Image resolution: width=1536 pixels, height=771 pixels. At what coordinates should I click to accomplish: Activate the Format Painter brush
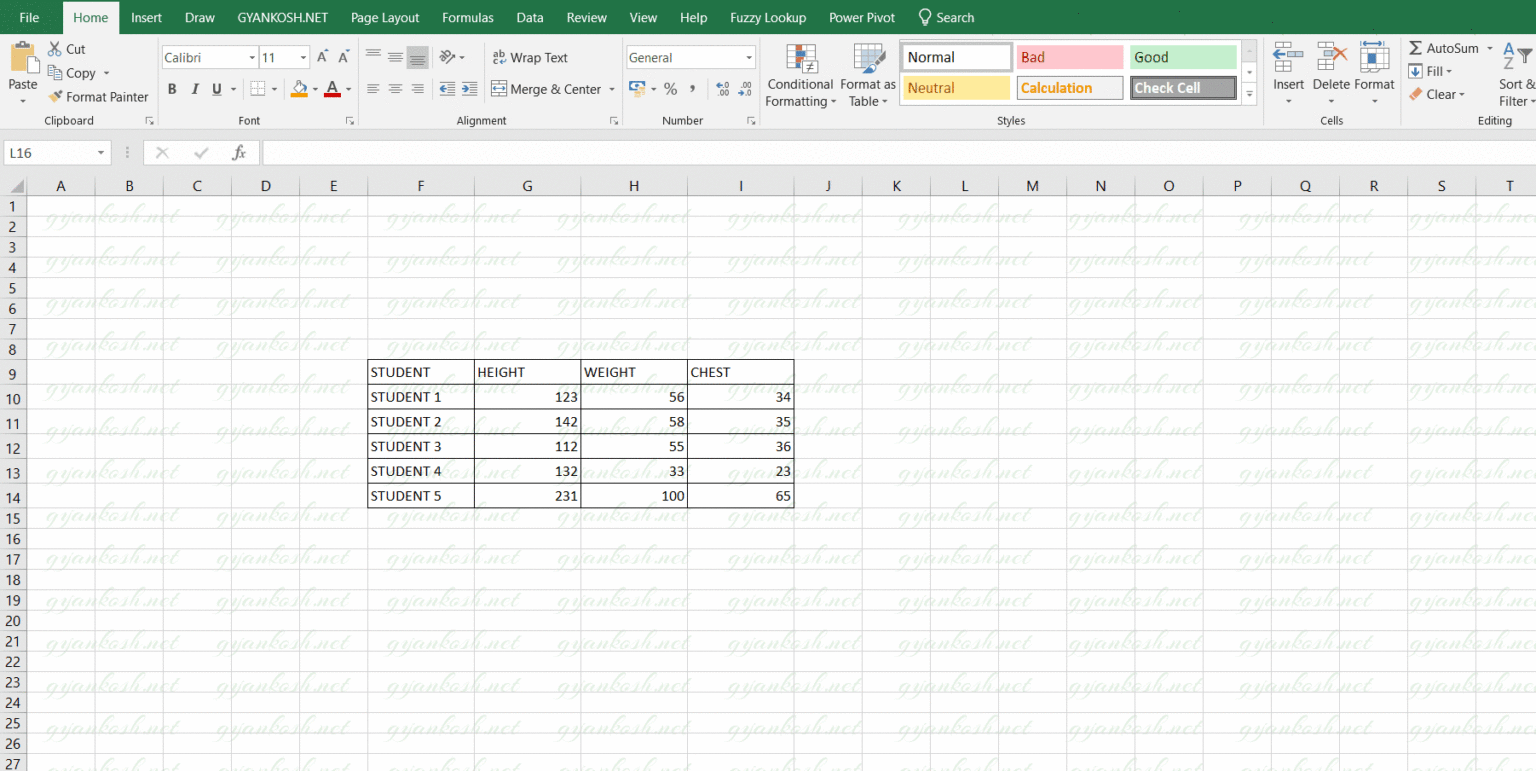pos(98,97)
